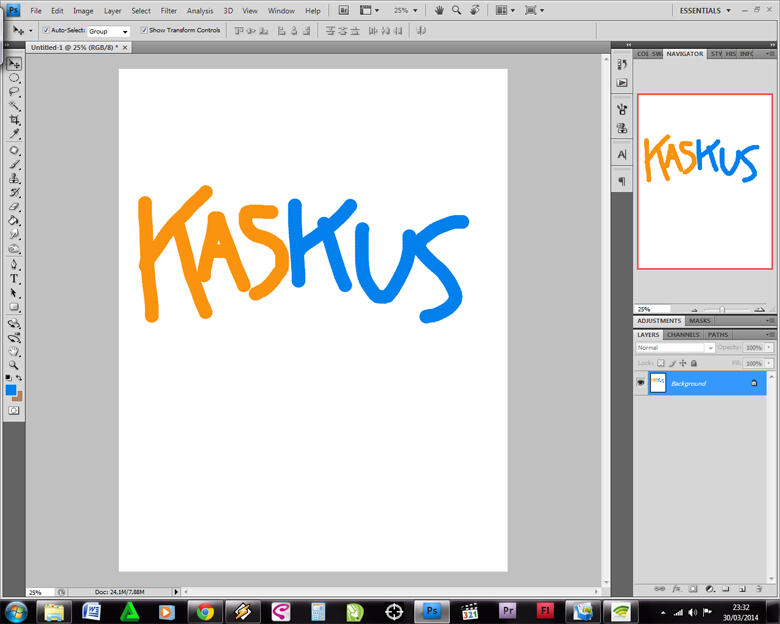Toggle the Auto-Select checkbox
The height and width of the screenshot is (624, 780).
(46, 30)
